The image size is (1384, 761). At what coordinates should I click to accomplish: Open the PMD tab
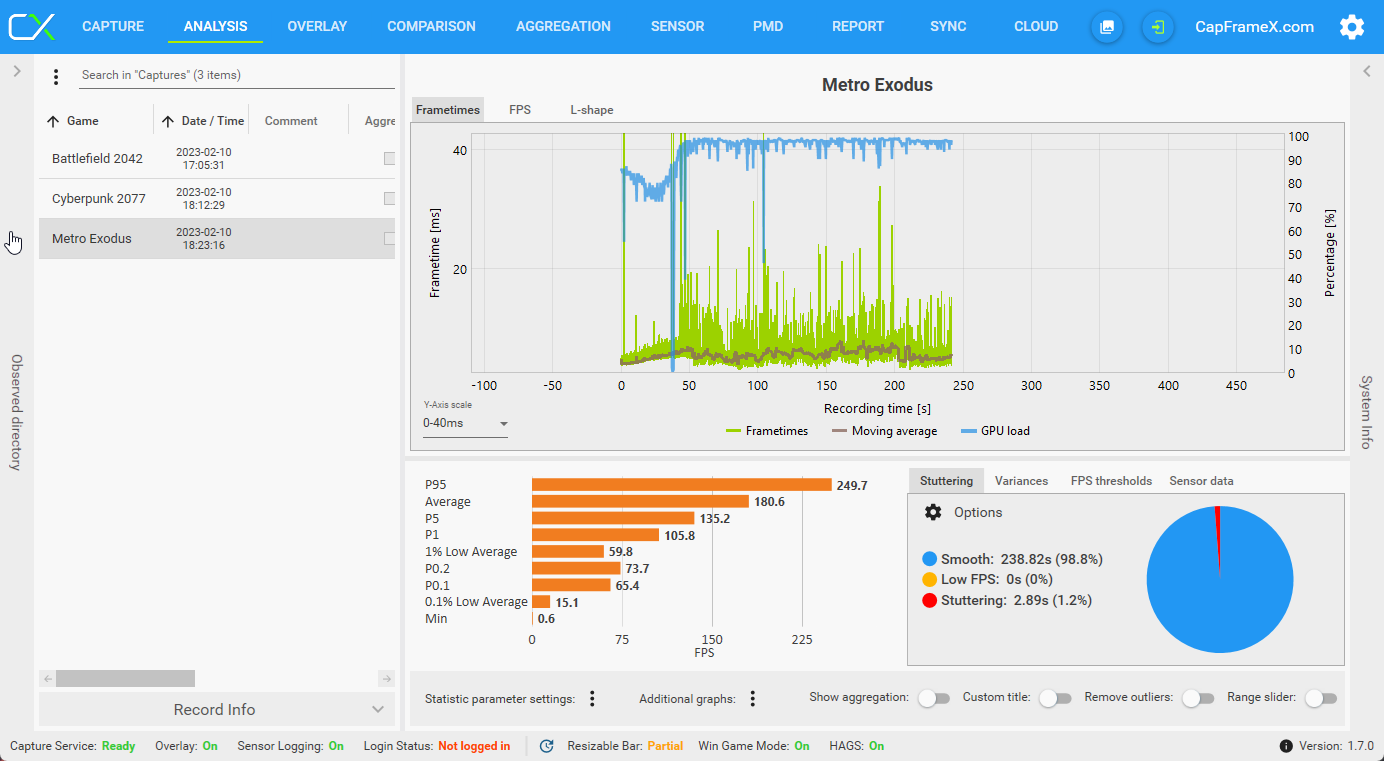click(768, 27)
